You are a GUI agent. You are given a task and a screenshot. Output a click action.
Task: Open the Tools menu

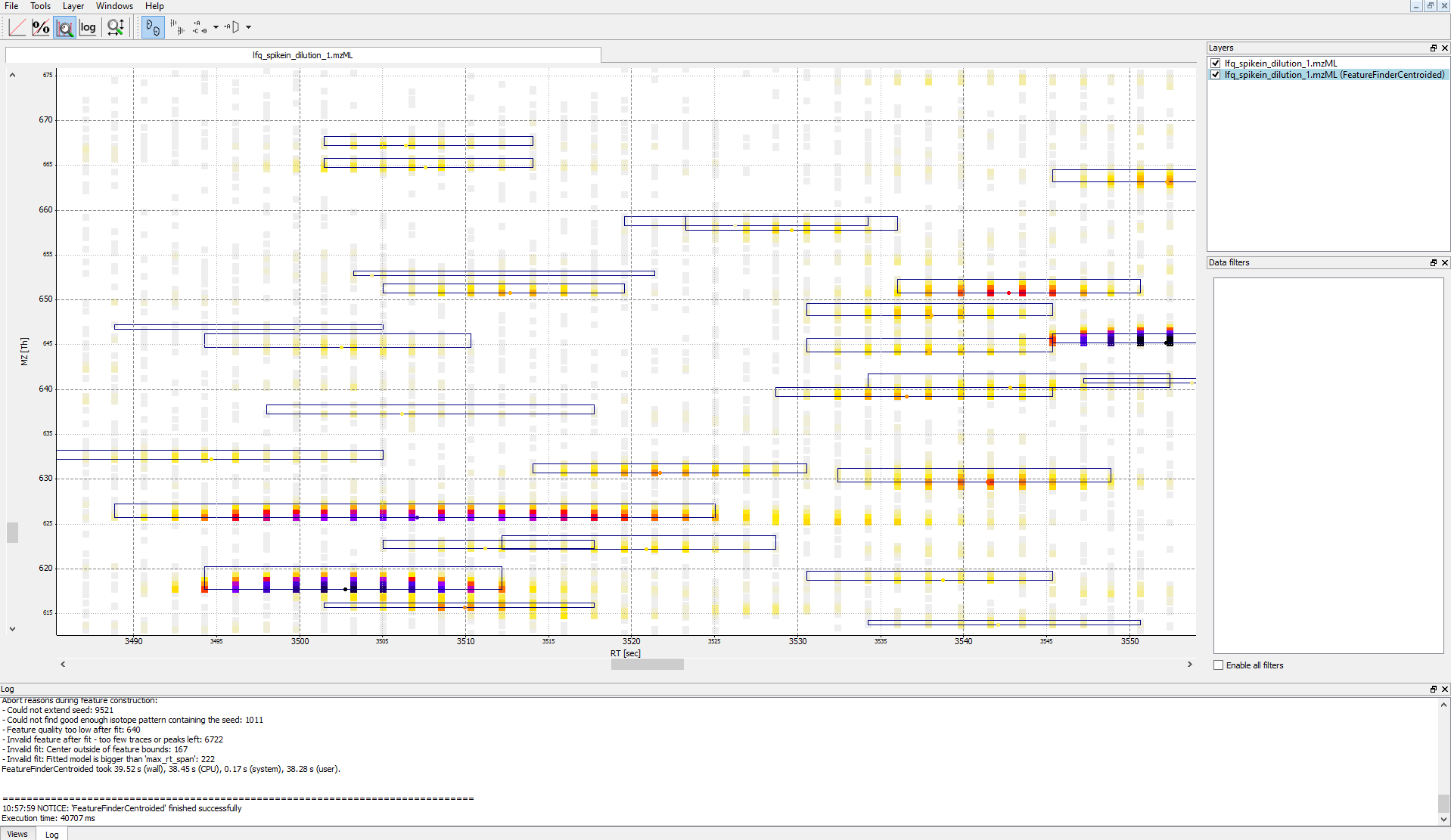pos(41,6)
